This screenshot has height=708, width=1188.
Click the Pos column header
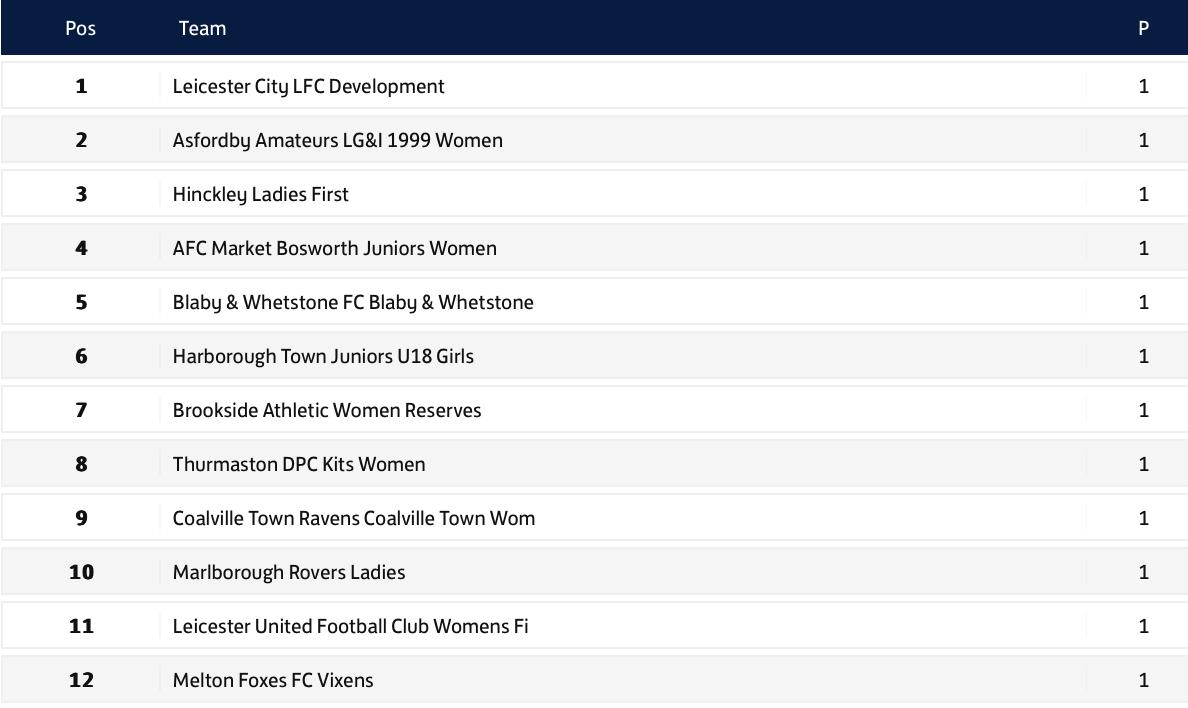[x=80, y=28]
